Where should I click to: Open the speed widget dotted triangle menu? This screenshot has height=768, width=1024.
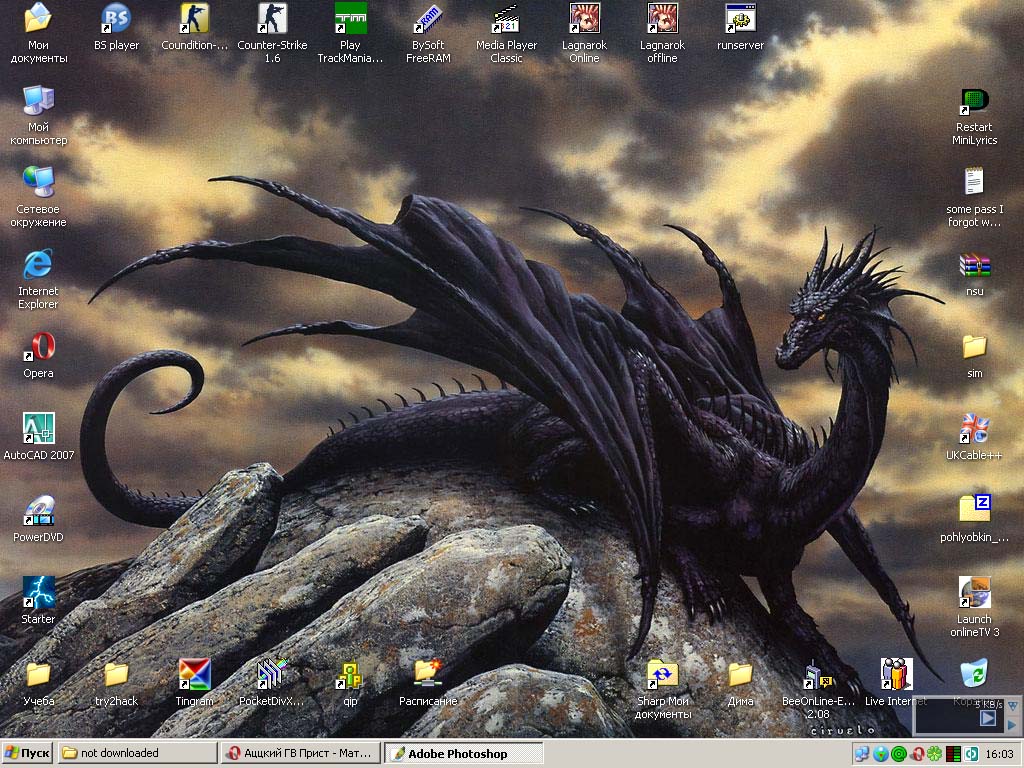click(x=1013, y=706)
